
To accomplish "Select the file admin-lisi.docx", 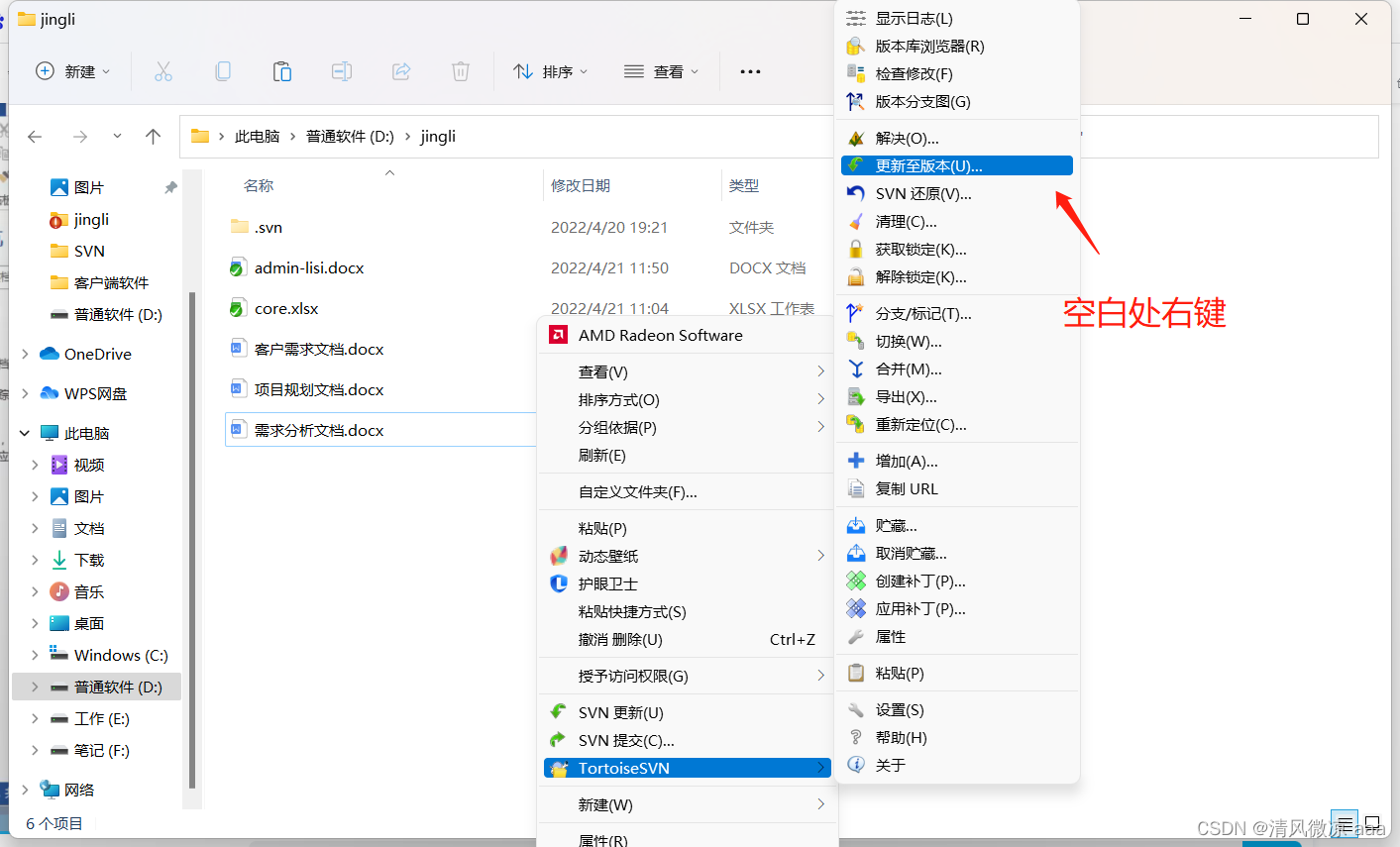I will click(309, 268).
